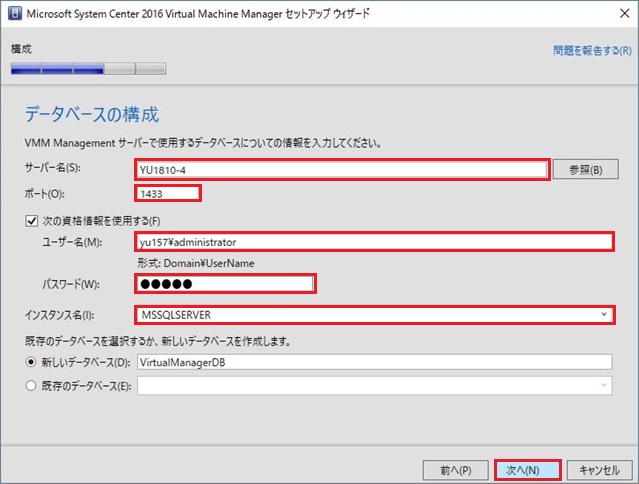Click the サーバー名 field containing YU1810-4
Image resolution: width=639 pixels, height=484 pixels.
coord(340,169)
